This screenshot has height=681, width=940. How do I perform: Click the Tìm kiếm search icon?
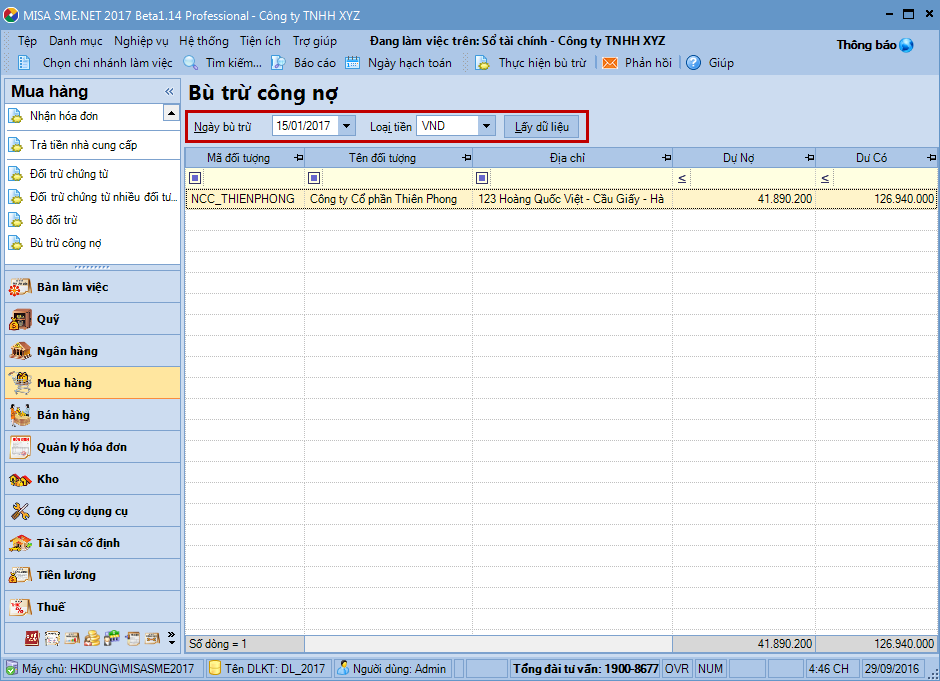click(x=190, y=63)
